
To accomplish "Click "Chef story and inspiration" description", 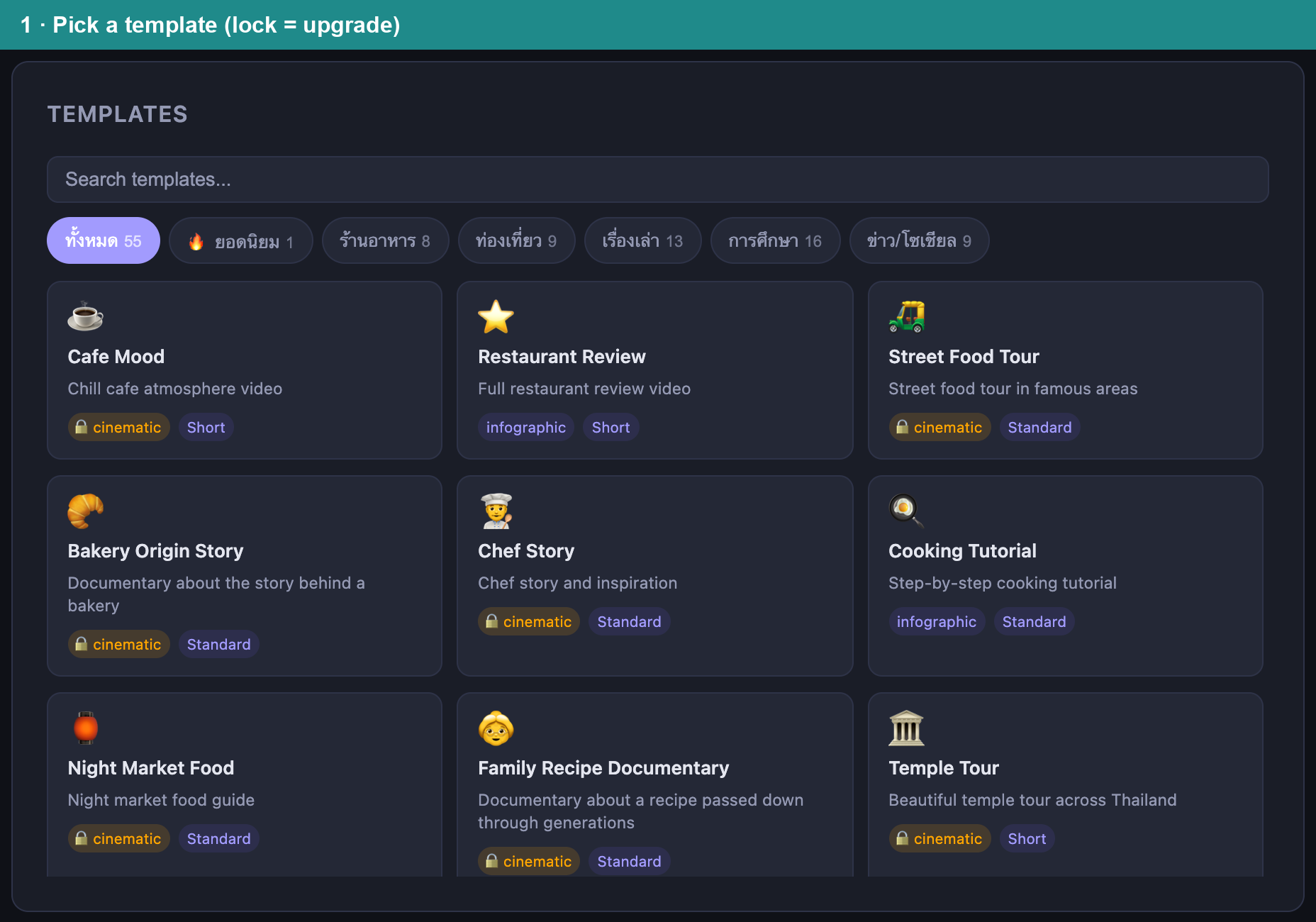I will (578, 583).
